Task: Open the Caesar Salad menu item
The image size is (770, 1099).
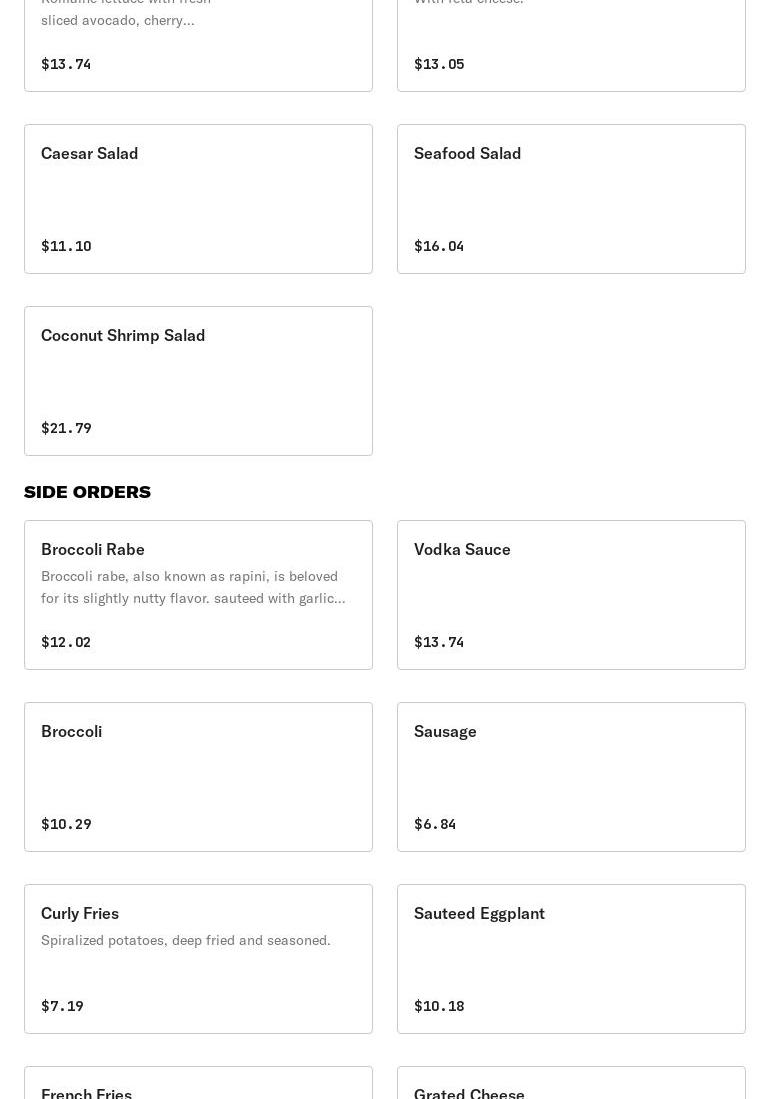Action: coord(198,199)
